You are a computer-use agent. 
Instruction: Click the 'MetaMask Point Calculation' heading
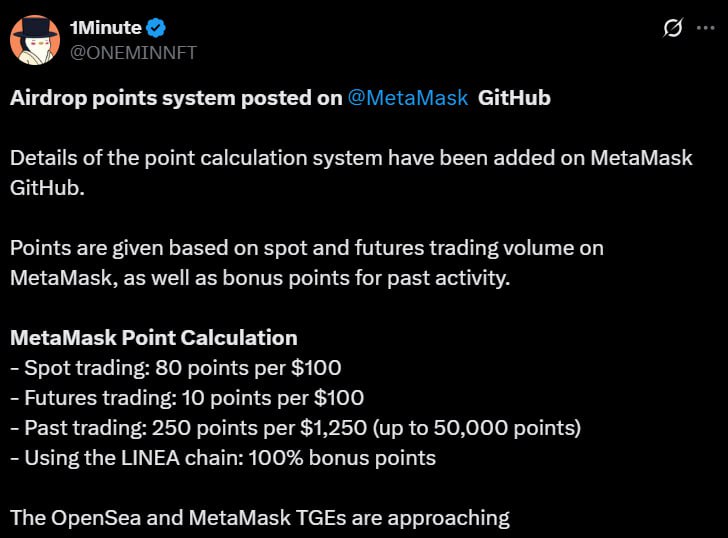(x=153, y=337)
